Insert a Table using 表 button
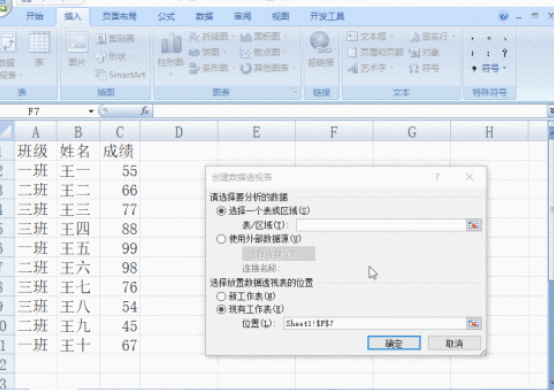Screen dimensions: 554x390 pos(39,49)
